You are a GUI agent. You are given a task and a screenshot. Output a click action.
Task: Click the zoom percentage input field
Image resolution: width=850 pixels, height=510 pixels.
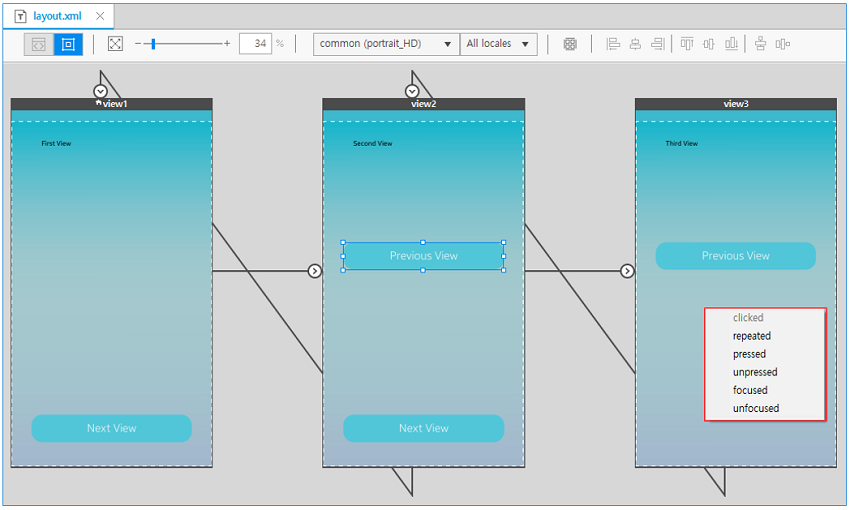pos(255,44)
